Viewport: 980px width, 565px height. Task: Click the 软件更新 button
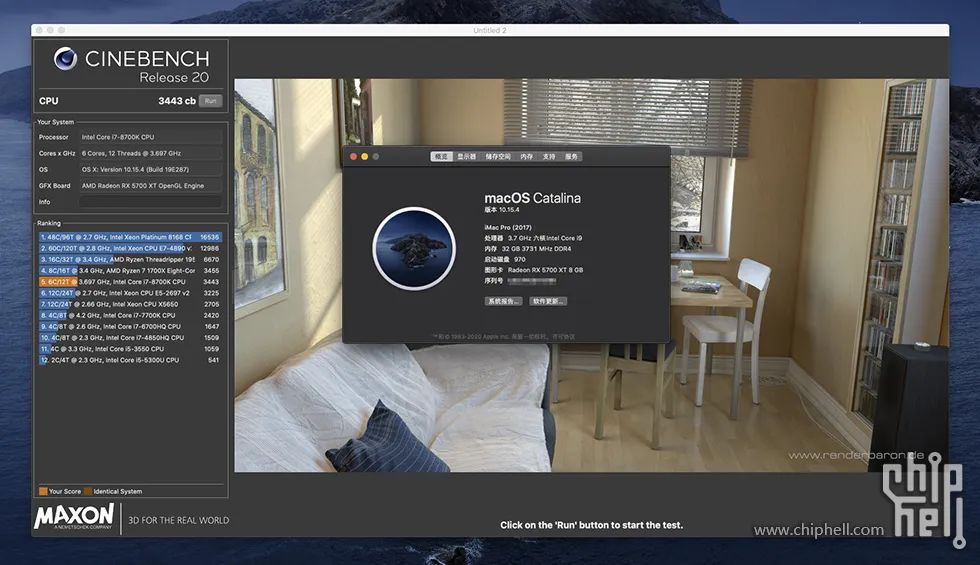click(549, 301)
